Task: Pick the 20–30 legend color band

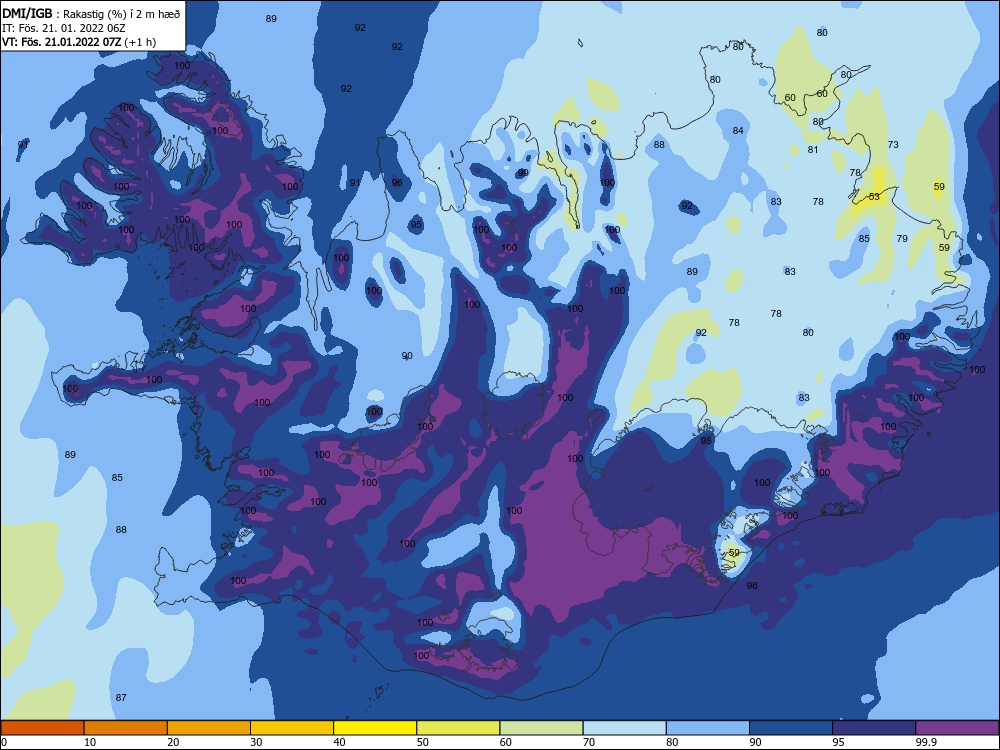Action: 209,728
